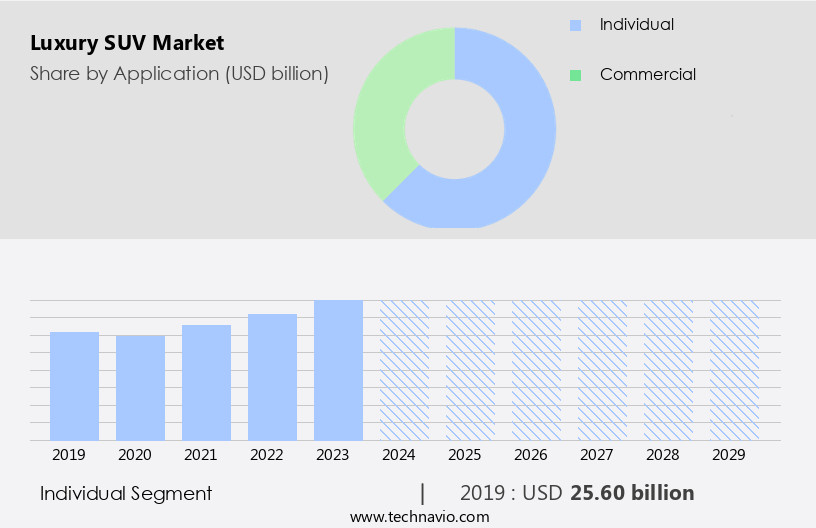The image size is (816, 528).
Task: Select the Individual legend label
Action: coord(636,25)
